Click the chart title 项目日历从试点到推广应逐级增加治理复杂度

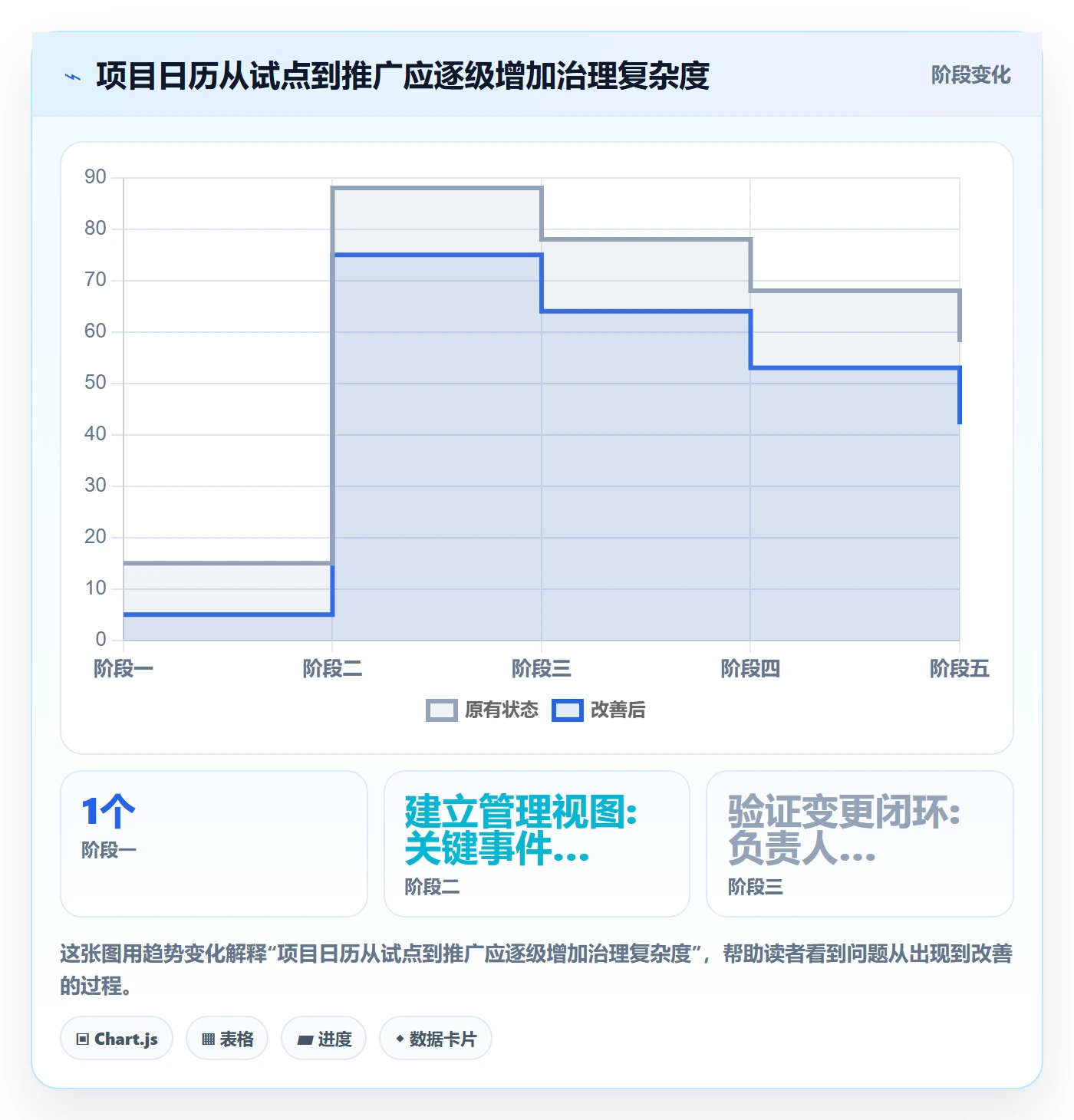[403, 76]
